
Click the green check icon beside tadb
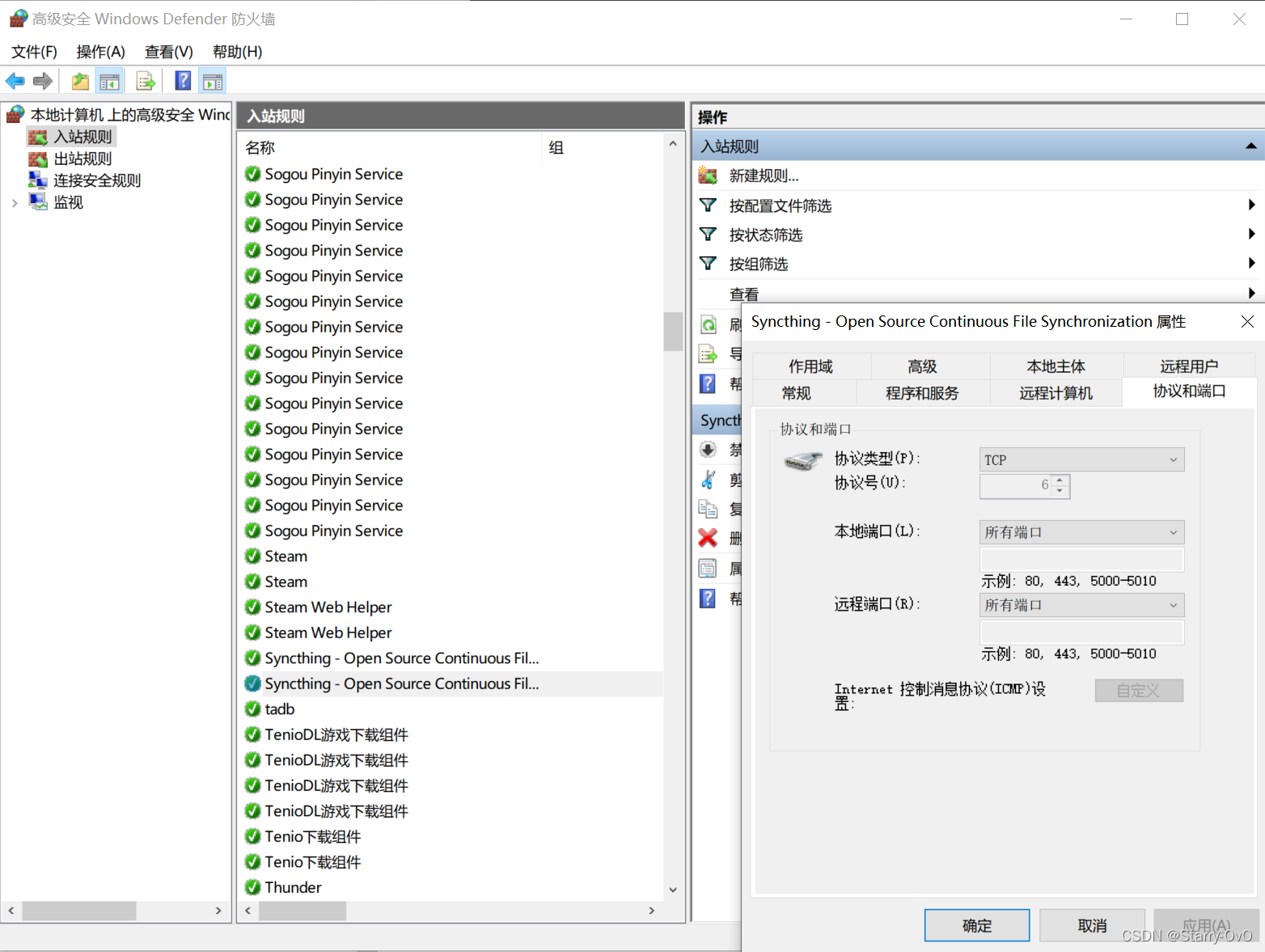pyautogui.click(x=252, y=709)
